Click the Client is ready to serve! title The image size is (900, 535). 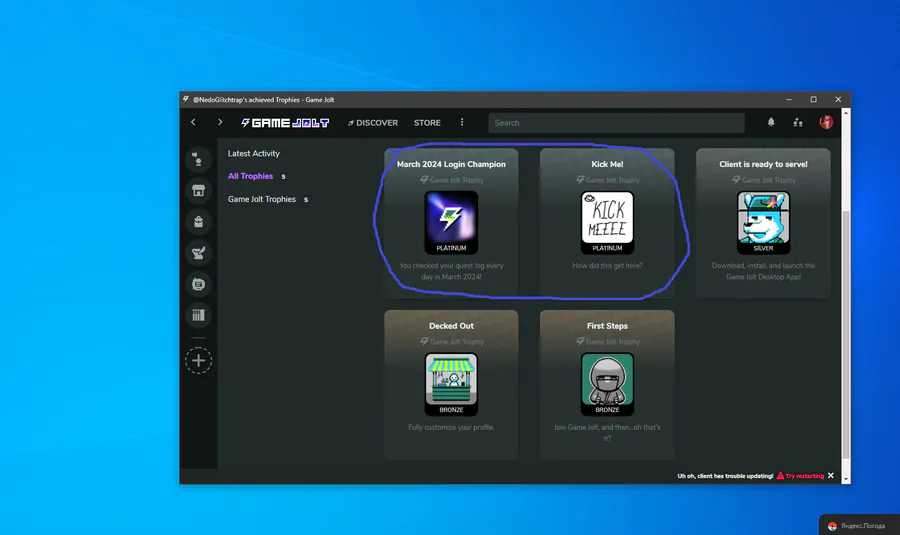(x=763, y=164)
